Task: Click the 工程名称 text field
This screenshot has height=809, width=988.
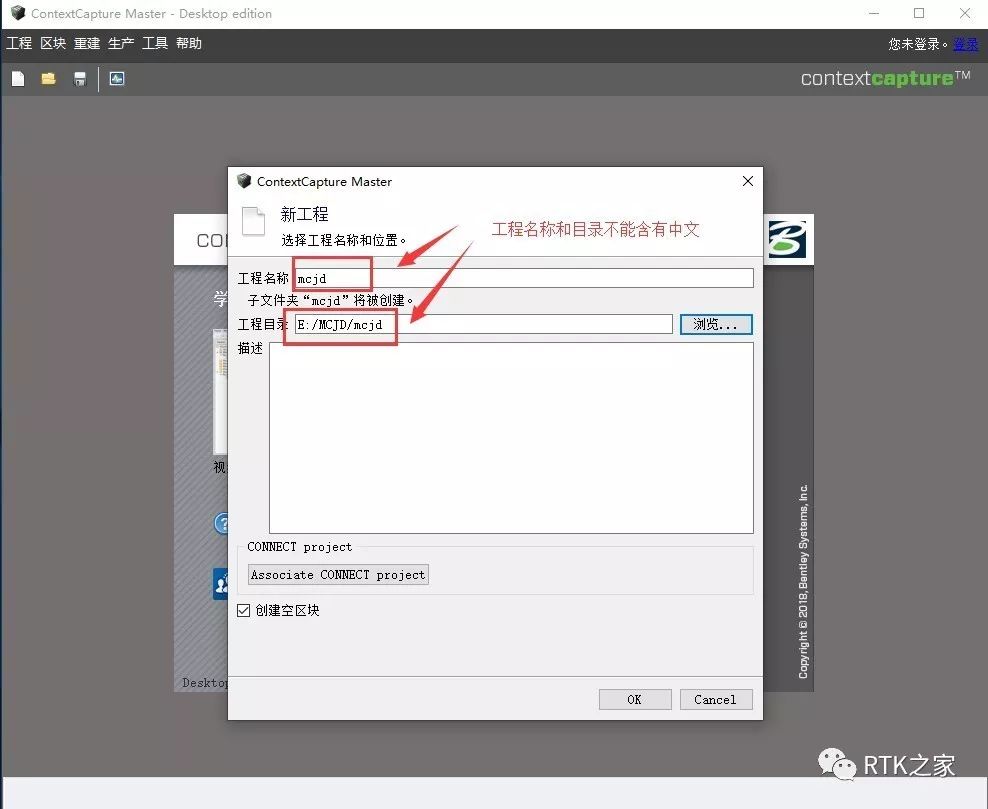Action: click(524, 278)
